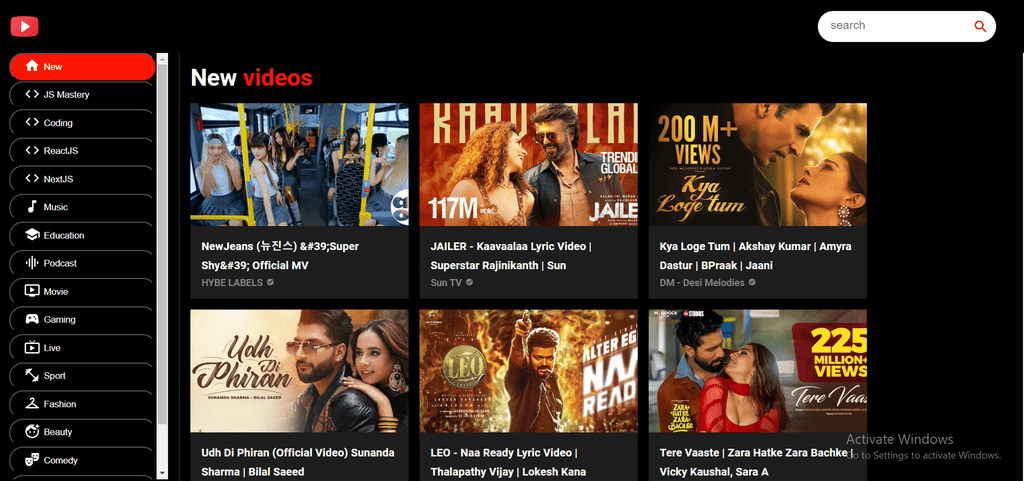This screenshot has height=481, width=1024.
Task: Click the code icon beside JS Mastery
Action: coord(31,94)
